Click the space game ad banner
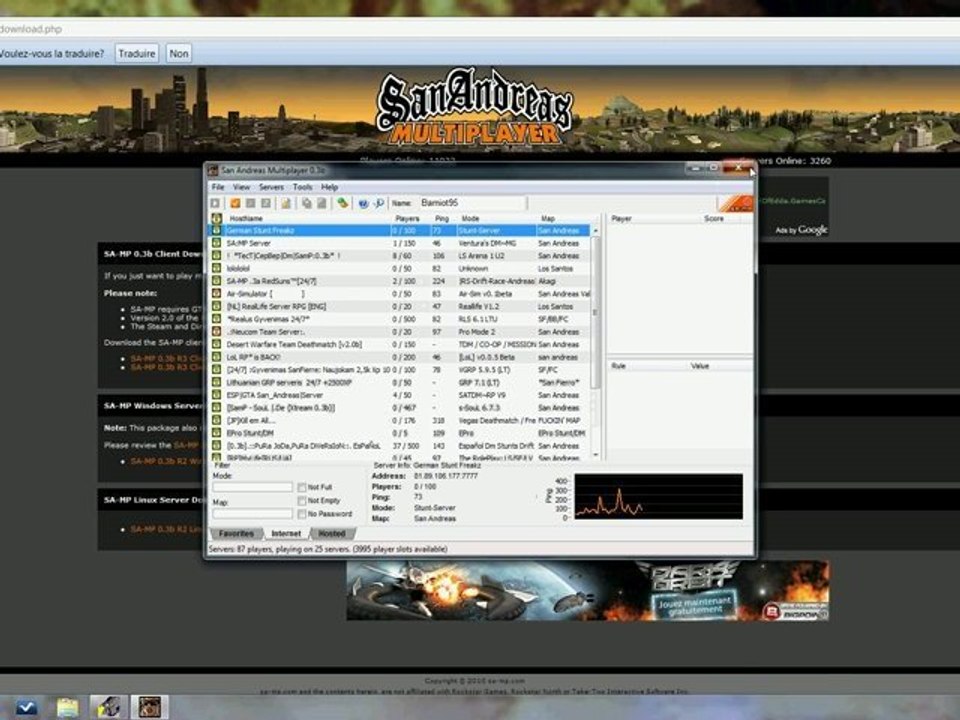Image resolution: width=960 pixels, height=720 pixels. [x=588, y=591]
